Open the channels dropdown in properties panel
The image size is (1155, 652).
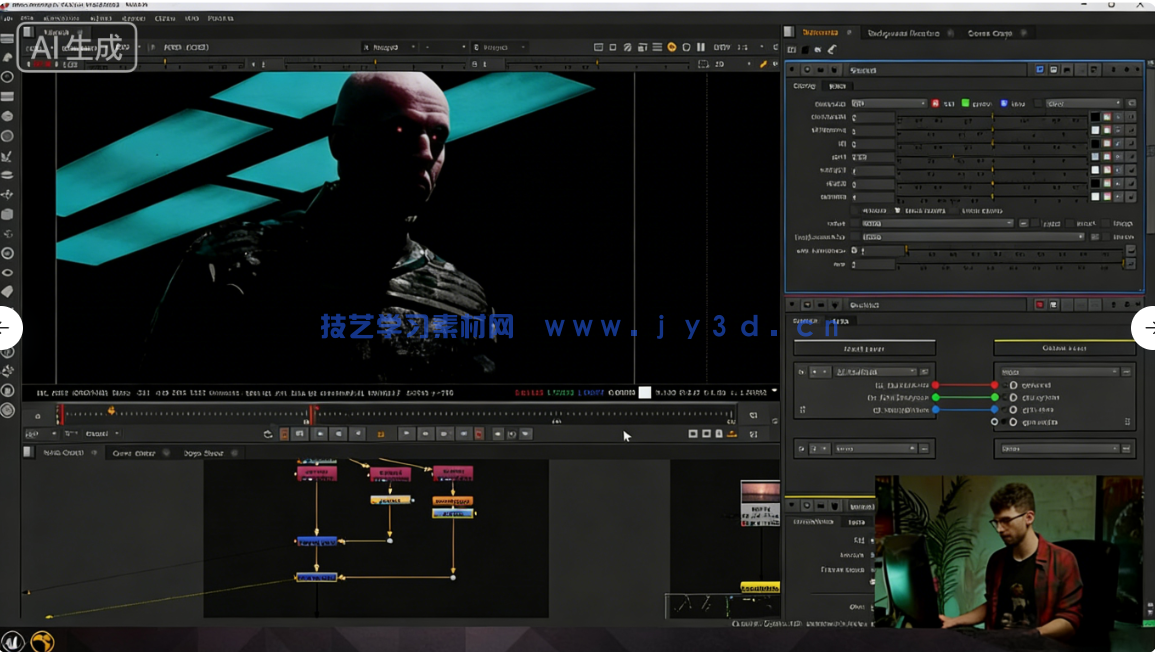click(x=888, y=103)
